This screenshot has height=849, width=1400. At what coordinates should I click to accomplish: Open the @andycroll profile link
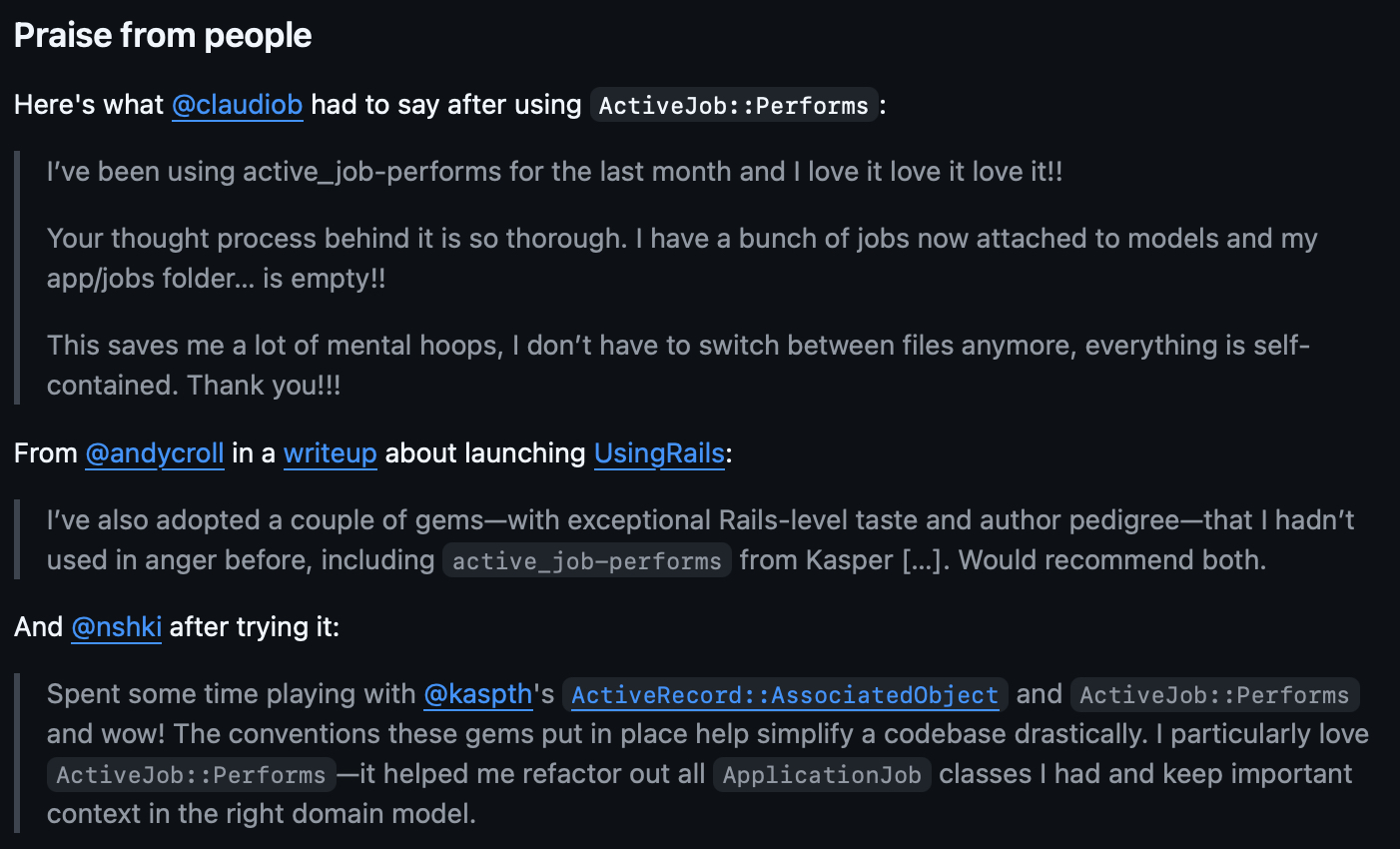[x=155, y=453]
